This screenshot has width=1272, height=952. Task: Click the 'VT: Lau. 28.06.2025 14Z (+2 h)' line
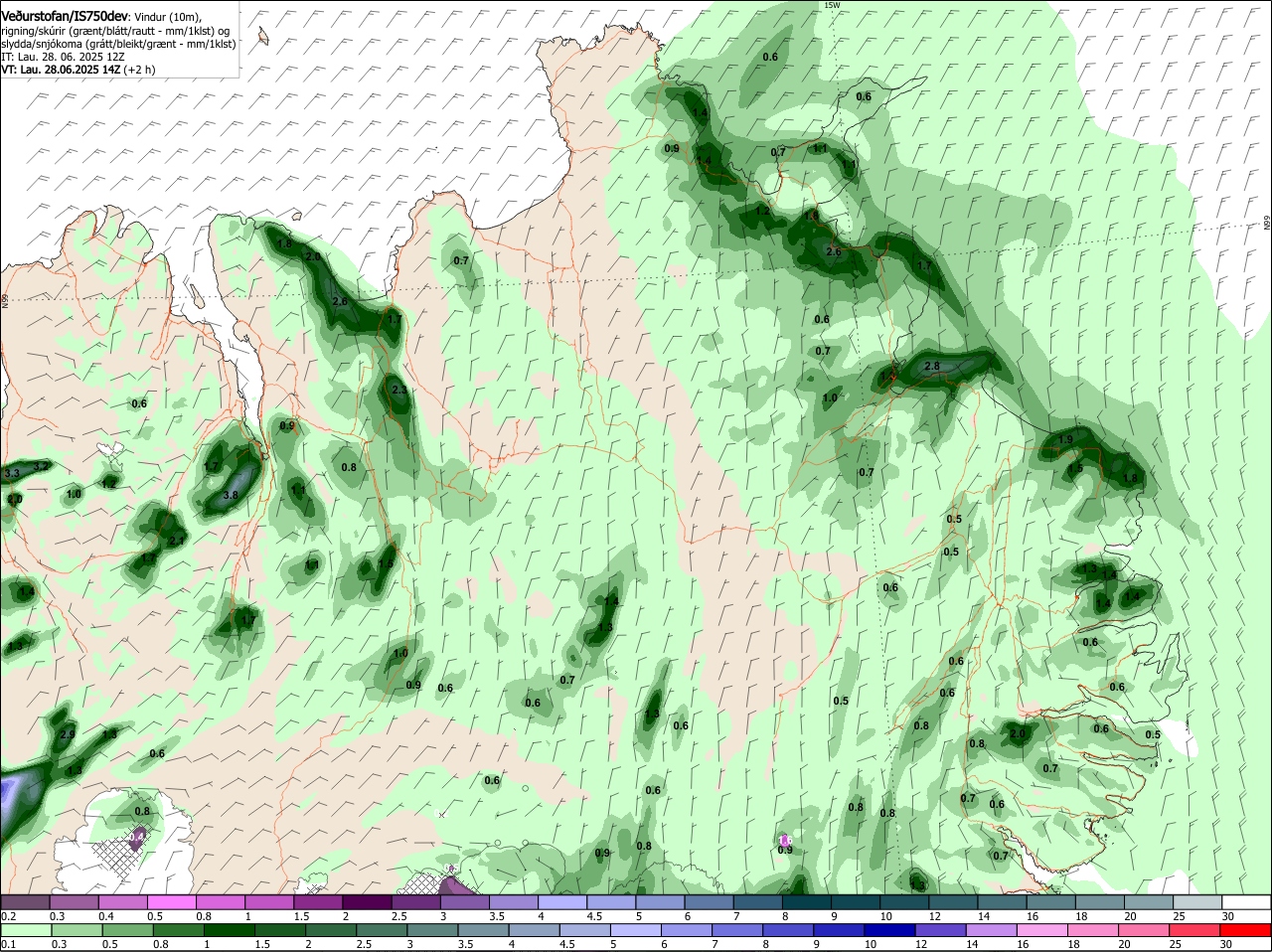pyautogui.click(x=78, y=70)
